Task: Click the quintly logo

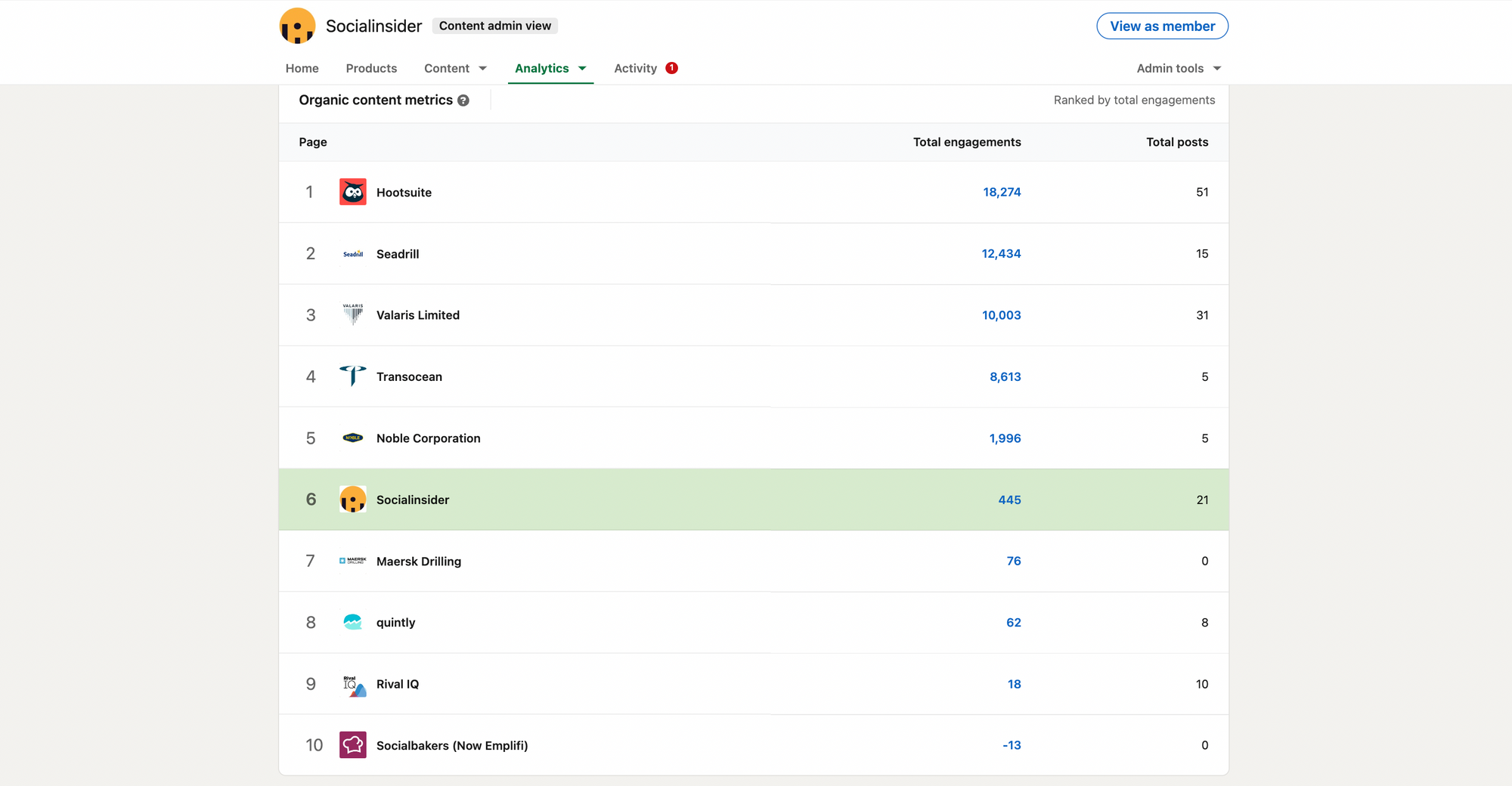Action: [353, 622]
